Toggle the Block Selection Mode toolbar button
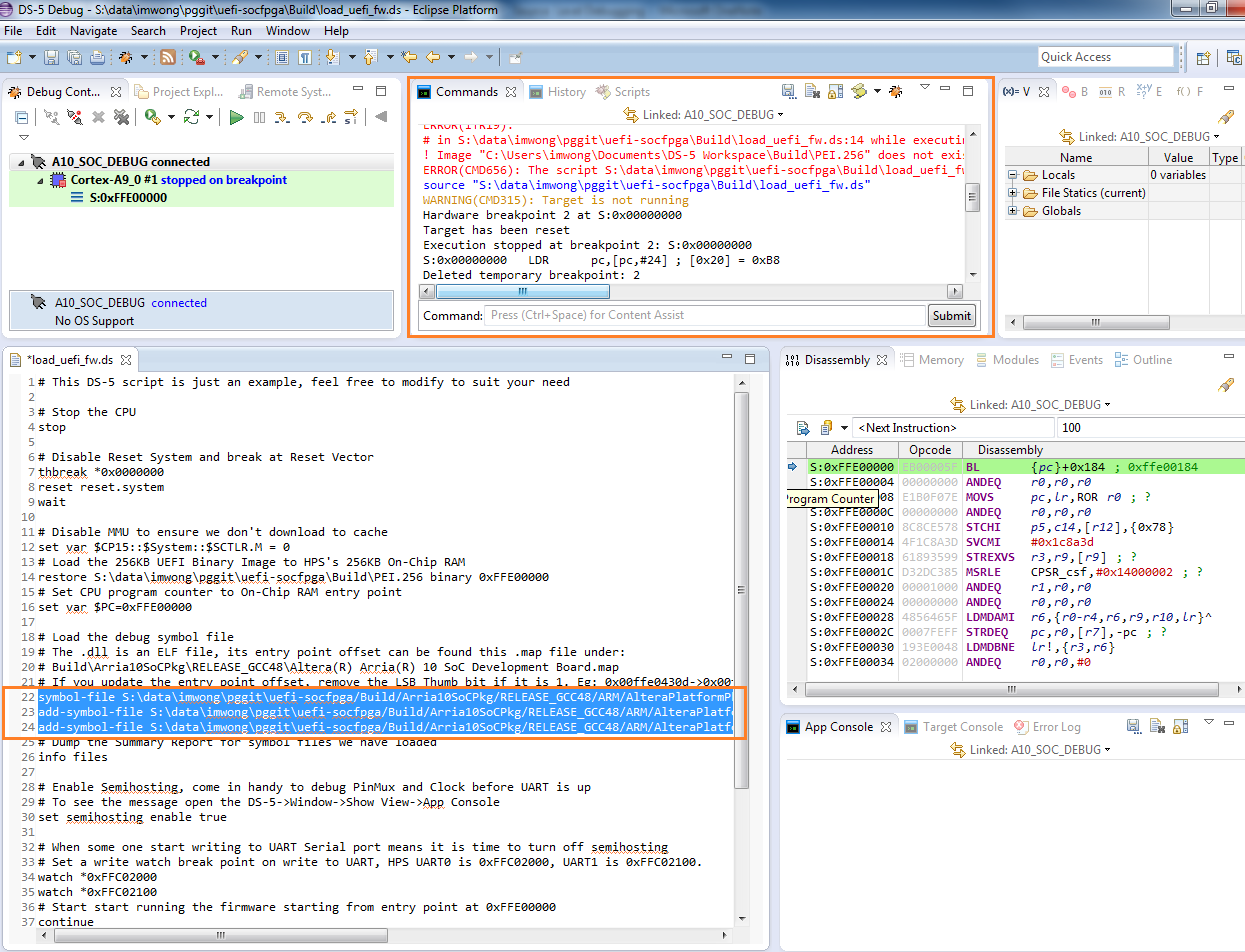This screenshot has height=952, width=1245. click(283, 57)
